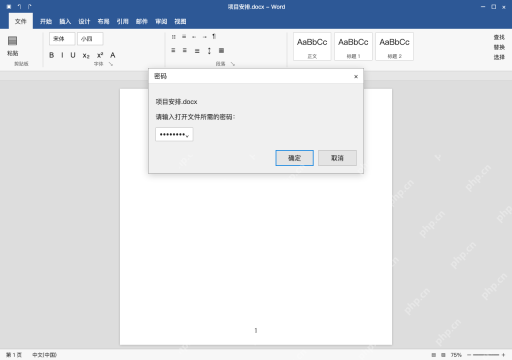Click the Save icon in the title bar

coord(9,7)
